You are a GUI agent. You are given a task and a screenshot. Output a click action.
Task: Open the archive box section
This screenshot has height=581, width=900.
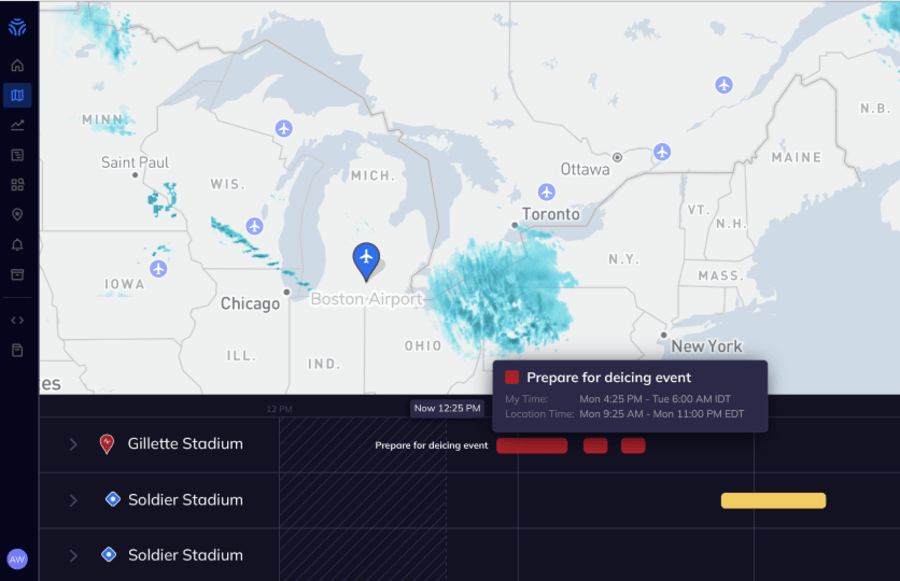tap(17, 275)
